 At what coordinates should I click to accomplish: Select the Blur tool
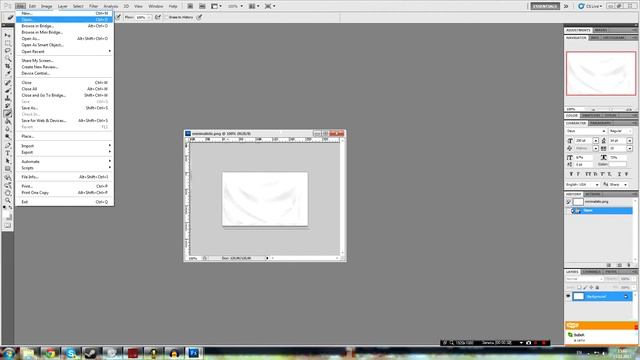coord(8,129)
